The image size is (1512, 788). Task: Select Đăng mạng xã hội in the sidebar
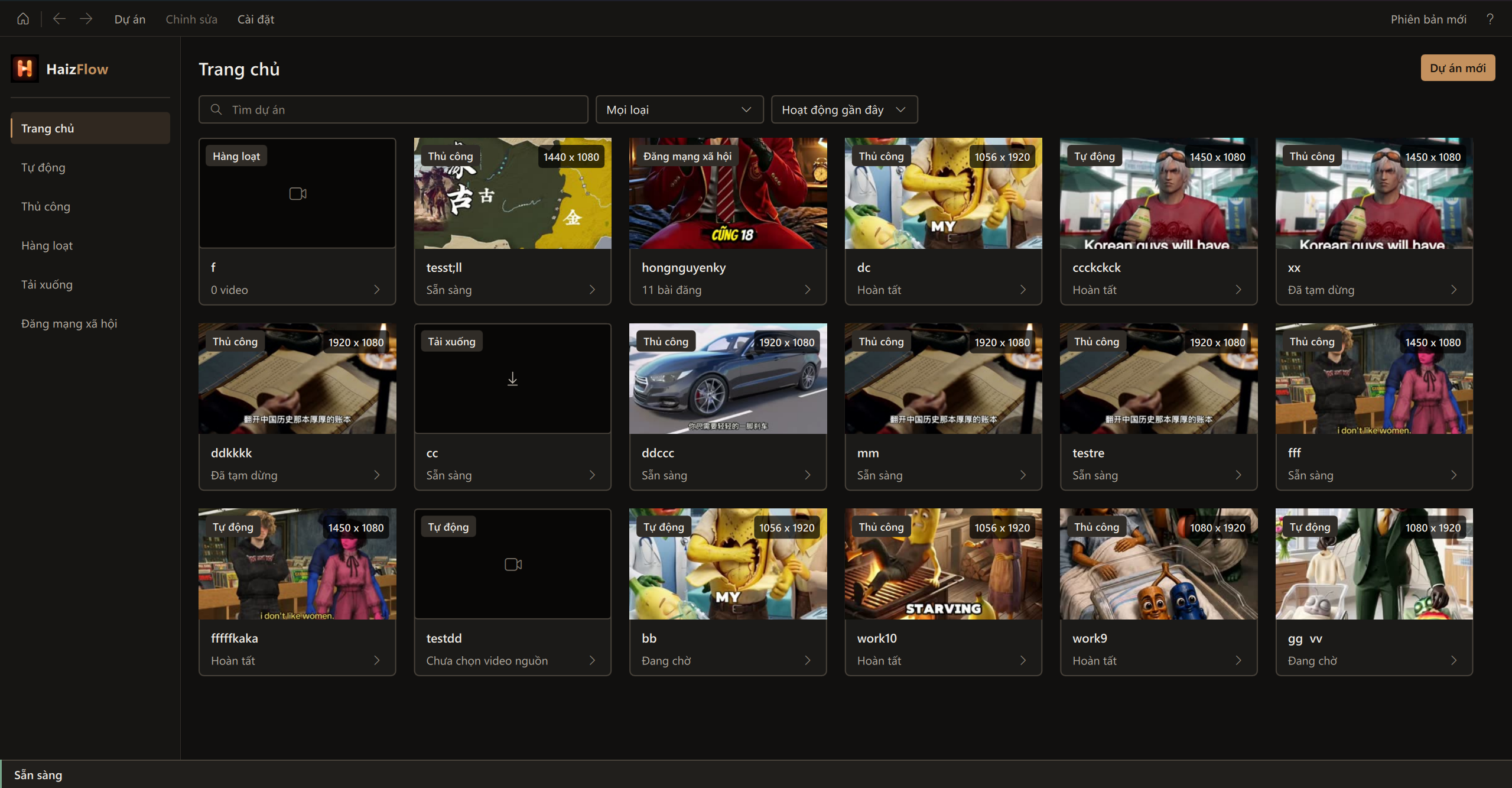pyautogui.click(x=90, y=323)
